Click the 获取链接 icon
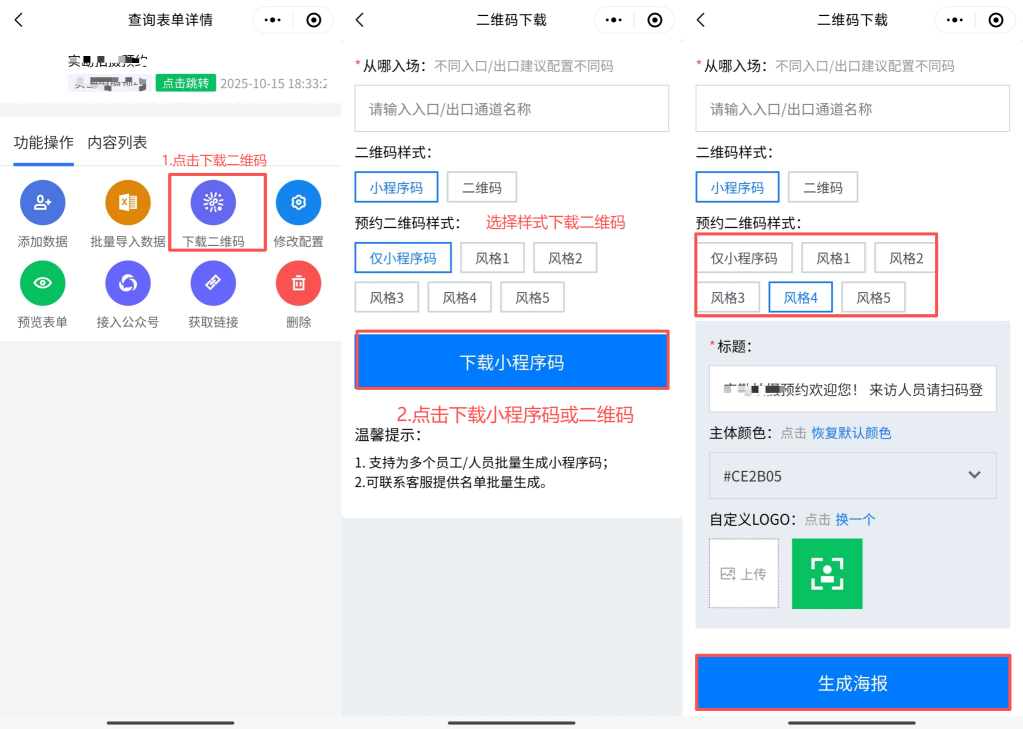The width and height of the screenshot is (1023, 729). pos(213,283)
